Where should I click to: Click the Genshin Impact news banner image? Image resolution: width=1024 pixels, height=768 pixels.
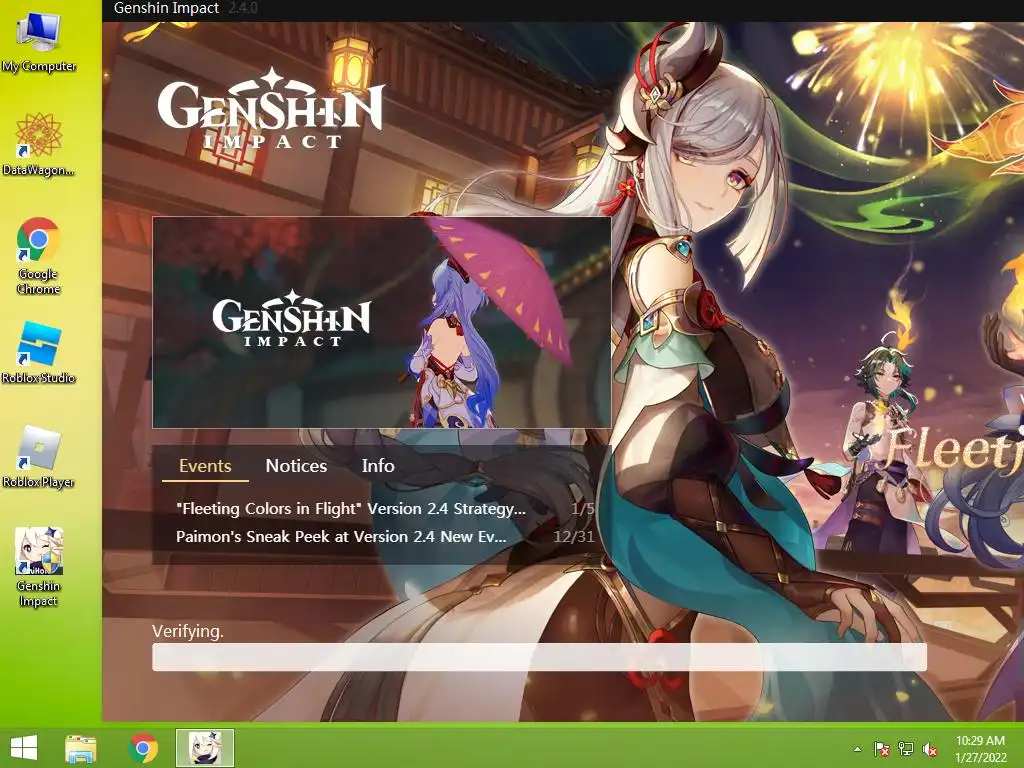click(382, 323)
